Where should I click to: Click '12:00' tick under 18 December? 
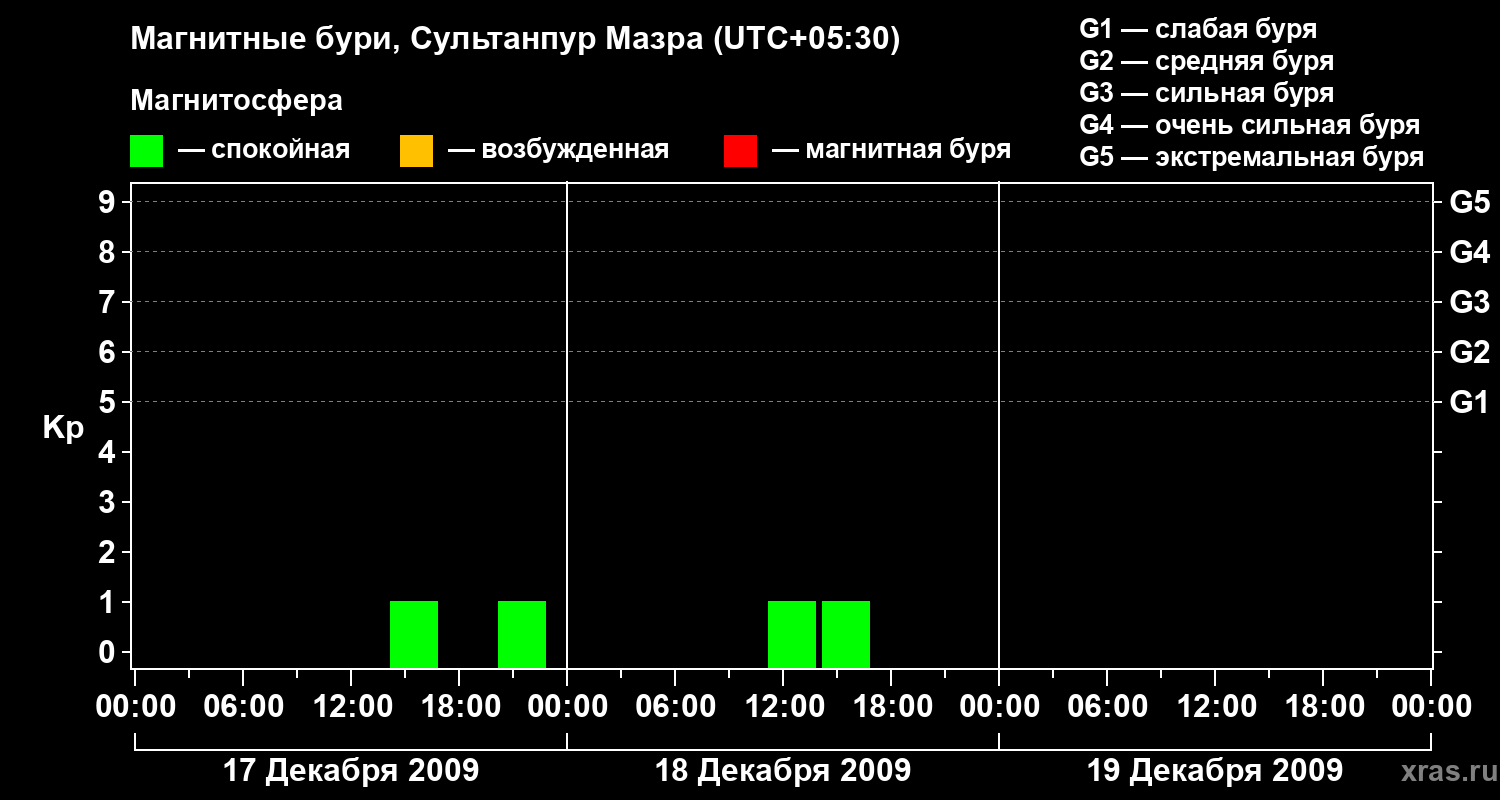(x=783, y=707)
